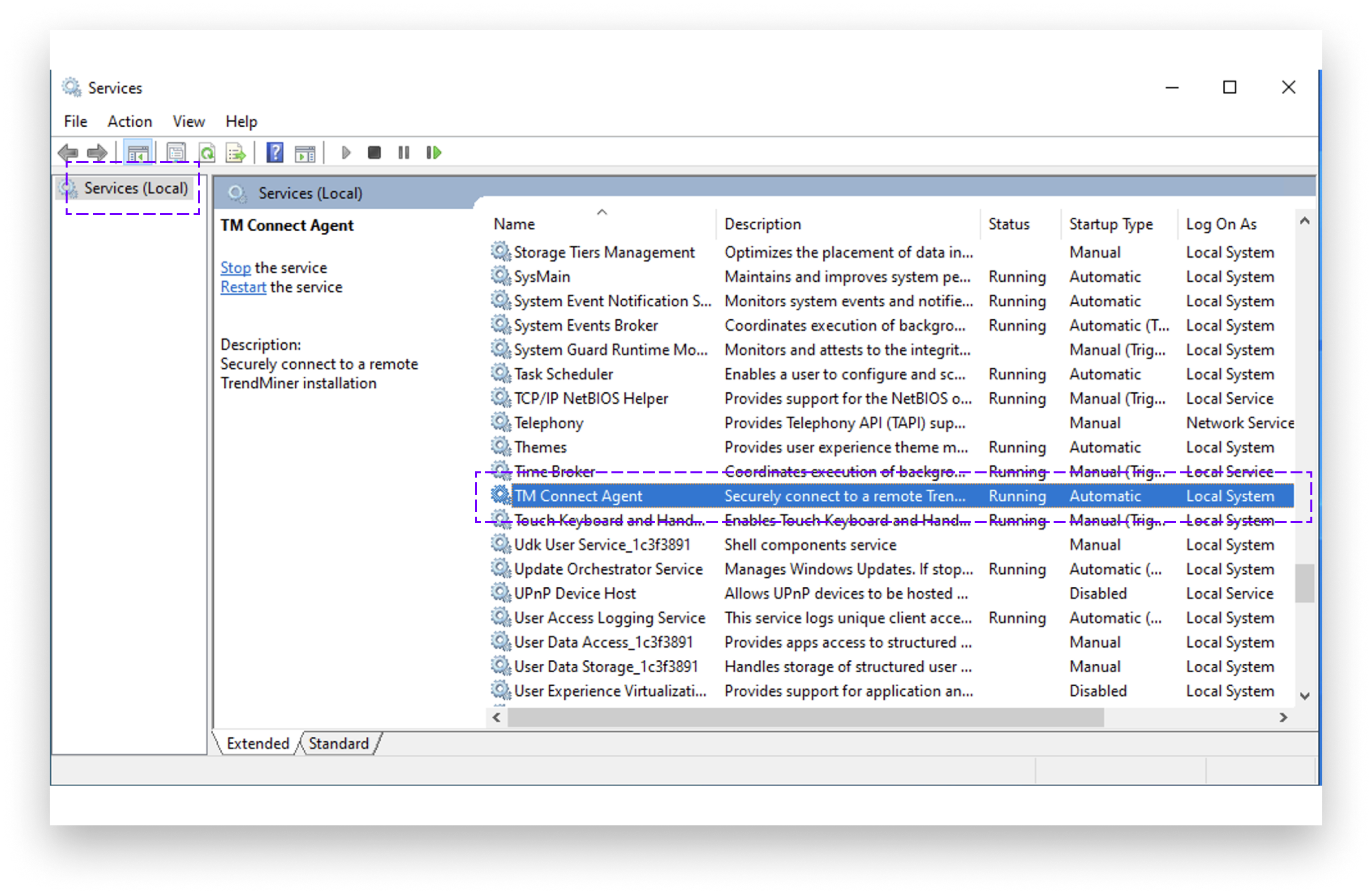Toggle Show/Hide Console Tree button

coord(138,153)
